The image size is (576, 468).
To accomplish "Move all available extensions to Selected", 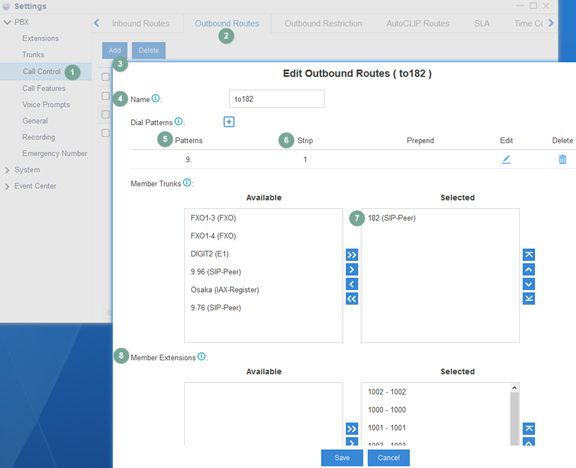I will tap(352, 428).
